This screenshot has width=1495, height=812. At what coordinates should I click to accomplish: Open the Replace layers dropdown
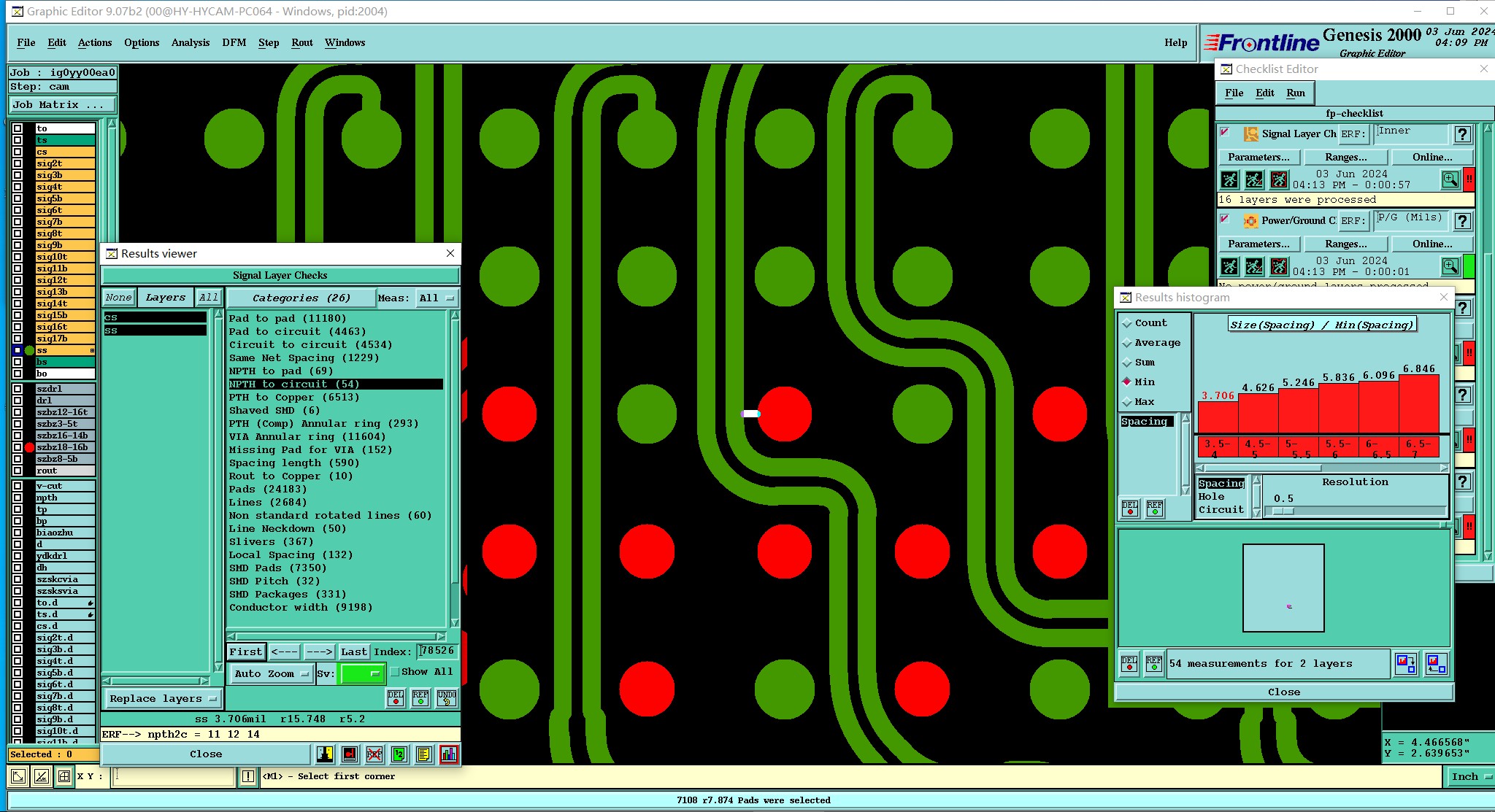pyautogui.click(x=163, y=698)
